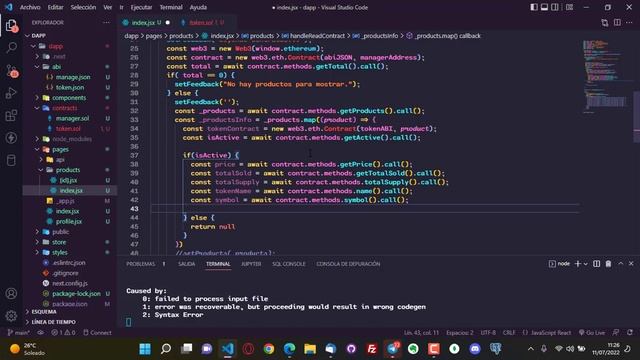Change JavaScript React language mode
640x360 pixels.
point(547,333)
